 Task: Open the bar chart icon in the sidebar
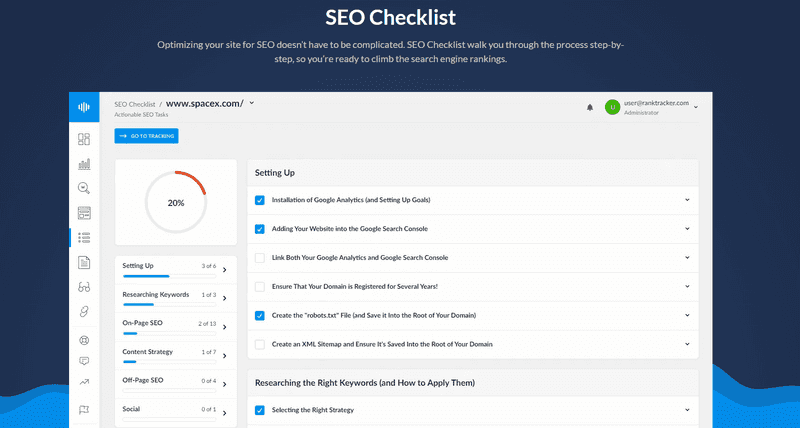[x=84, y=164]
